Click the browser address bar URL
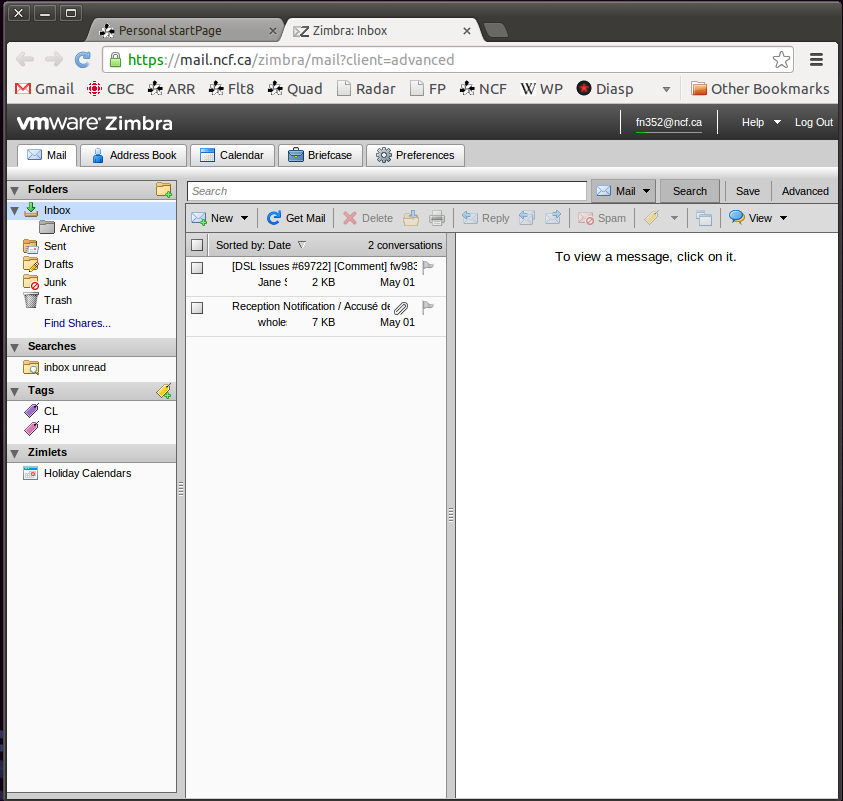The width and height of the screenshot is (843, 801). tap(291, 60)
